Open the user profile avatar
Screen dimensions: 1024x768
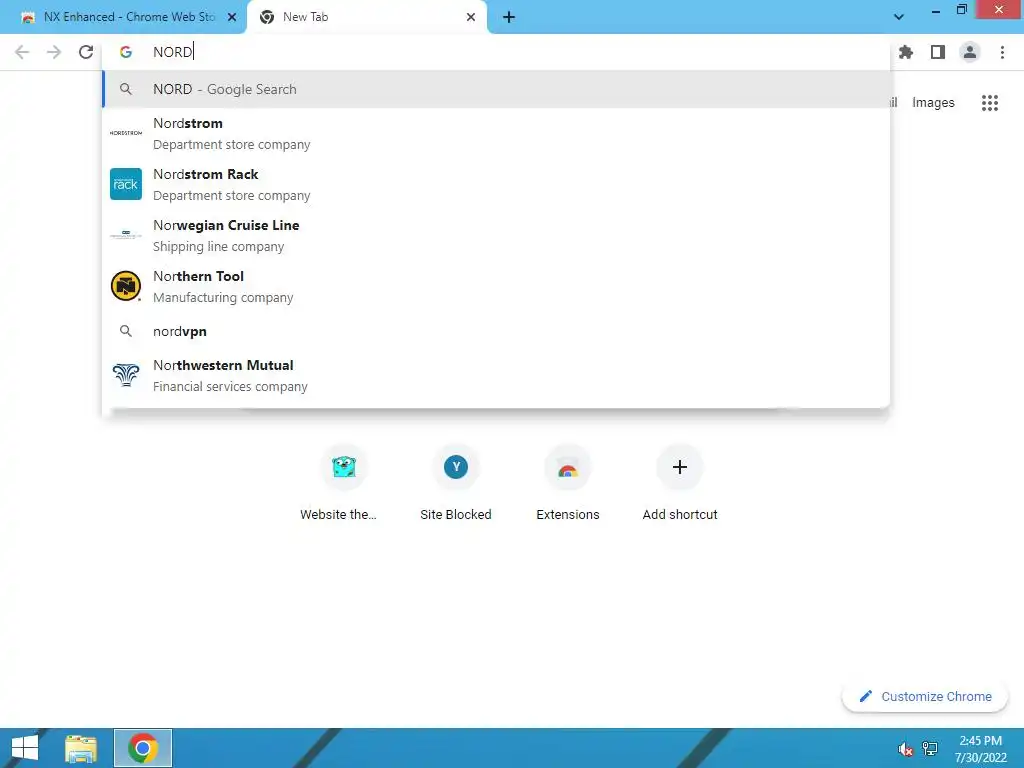click(970, 52)
